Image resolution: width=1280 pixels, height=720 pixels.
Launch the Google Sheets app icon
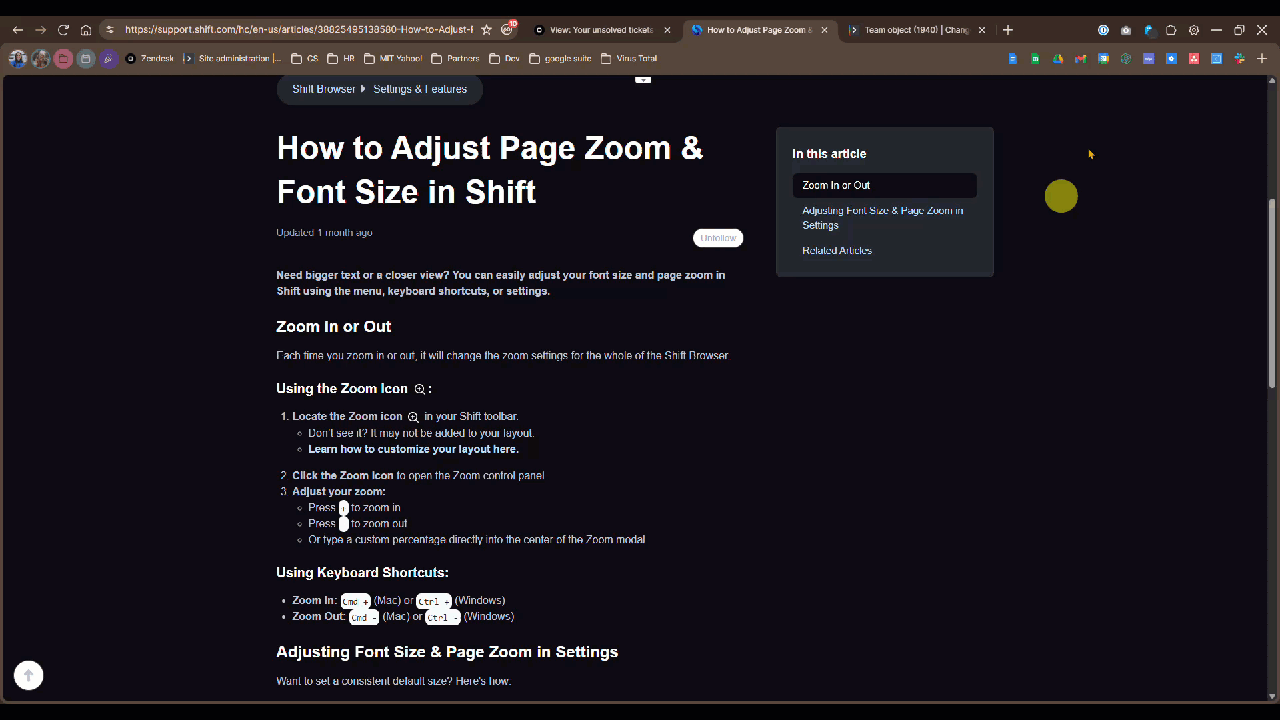[1034, 58]
